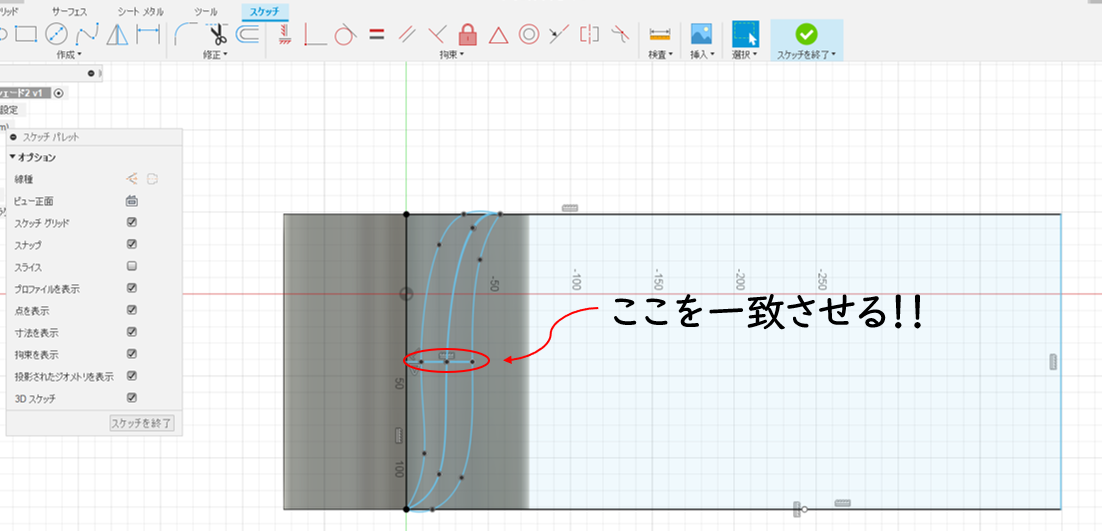Apply tangent constraint
Screen dimensions: 1102x531
point(344,34)
